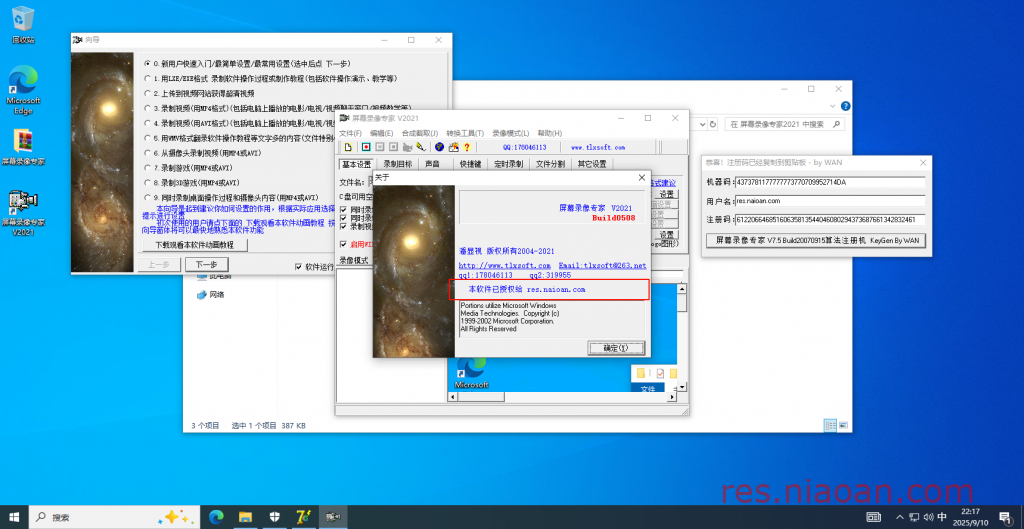1024x529 pixels.
Task: Click the camera toolbar icon in recorder
Action: (x=408, y=147)
